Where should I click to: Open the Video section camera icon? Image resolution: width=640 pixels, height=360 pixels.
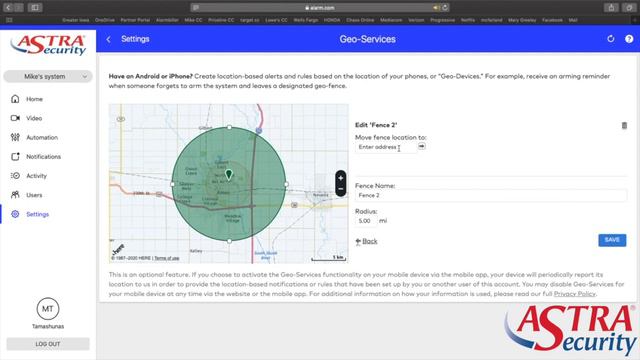click(x=15, y=118)
